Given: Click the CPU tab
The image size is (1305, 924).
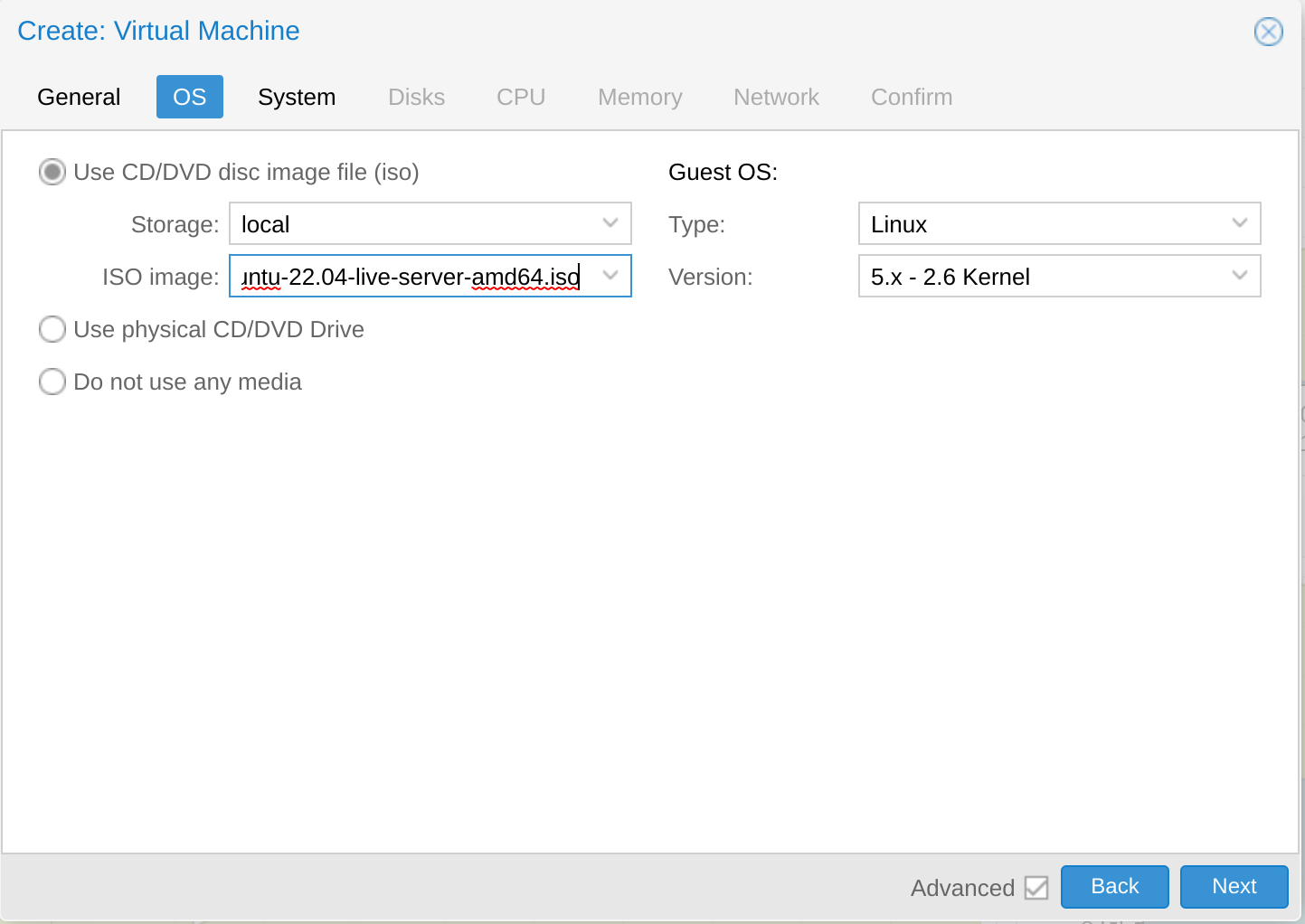Looking at the screenshot, I should pos(520,97).
